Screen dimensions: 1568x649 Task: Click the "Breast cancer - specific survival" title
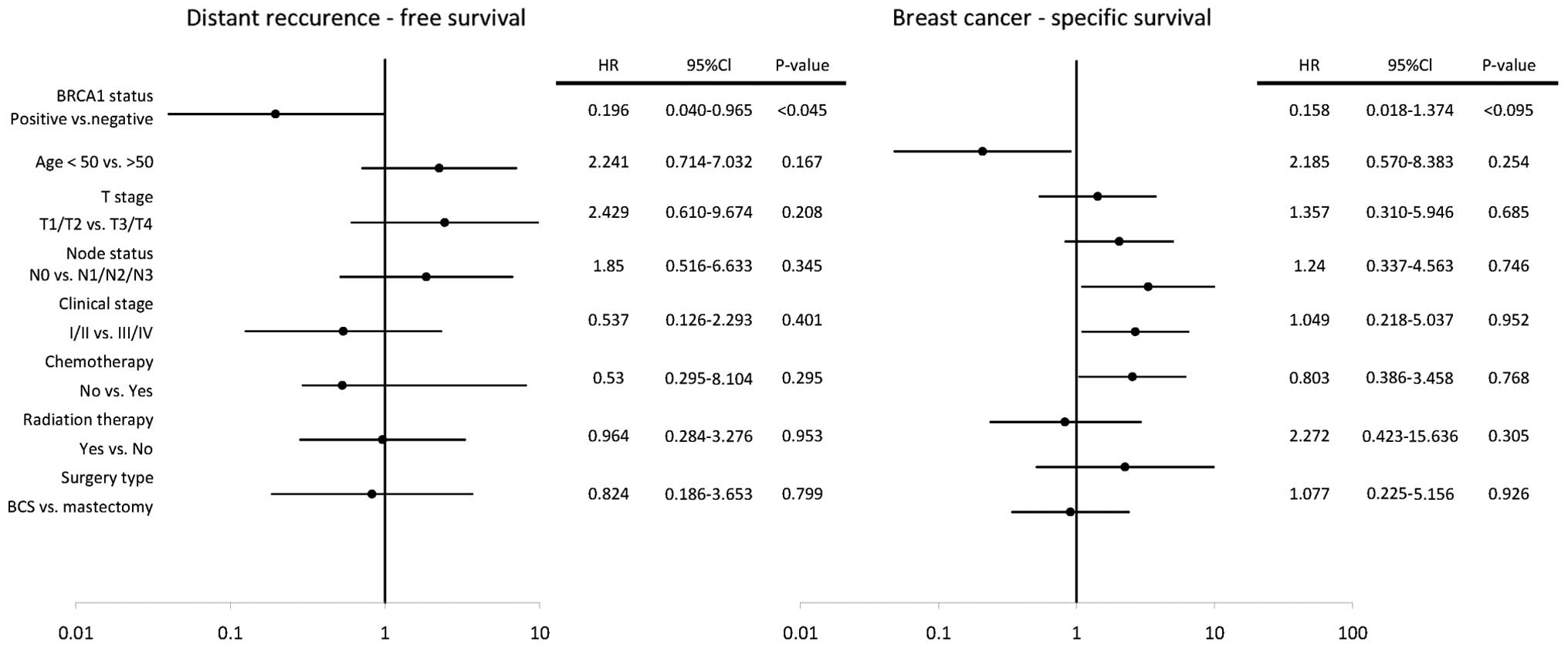point(1052,18)
